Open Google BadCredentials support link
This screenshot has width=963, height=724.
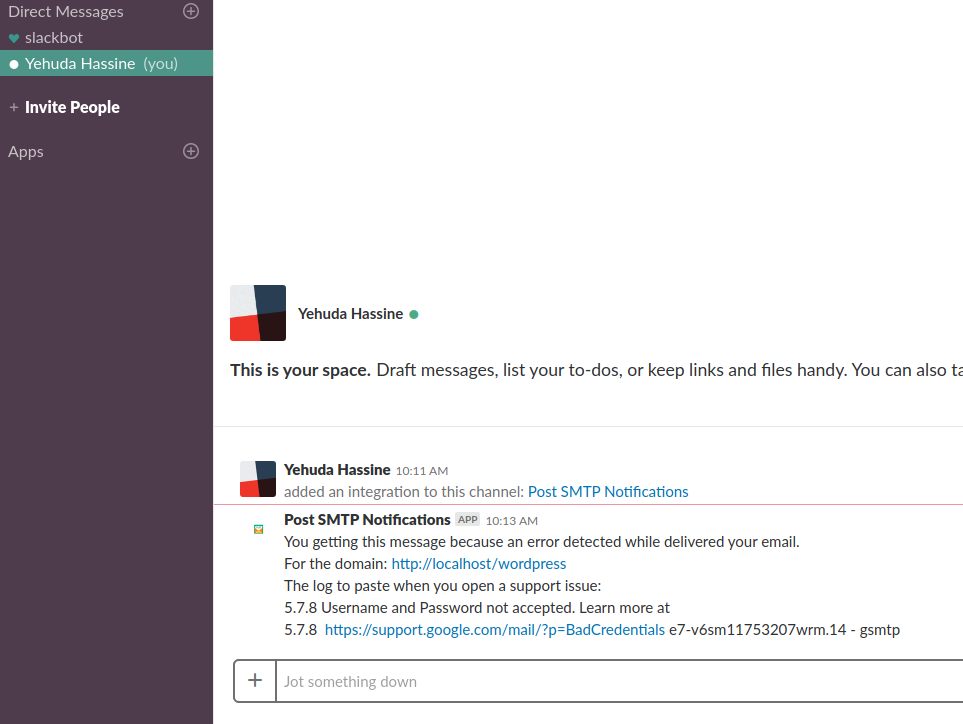[494, 630]
